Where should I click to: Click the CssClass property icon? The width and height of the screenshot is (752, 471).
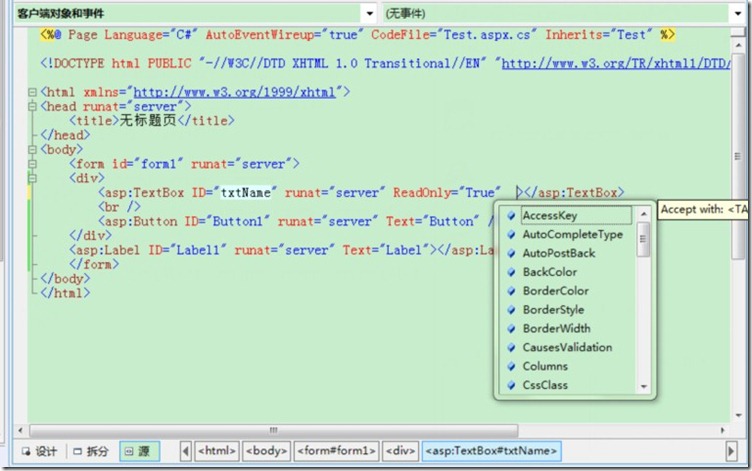(511, 385)
